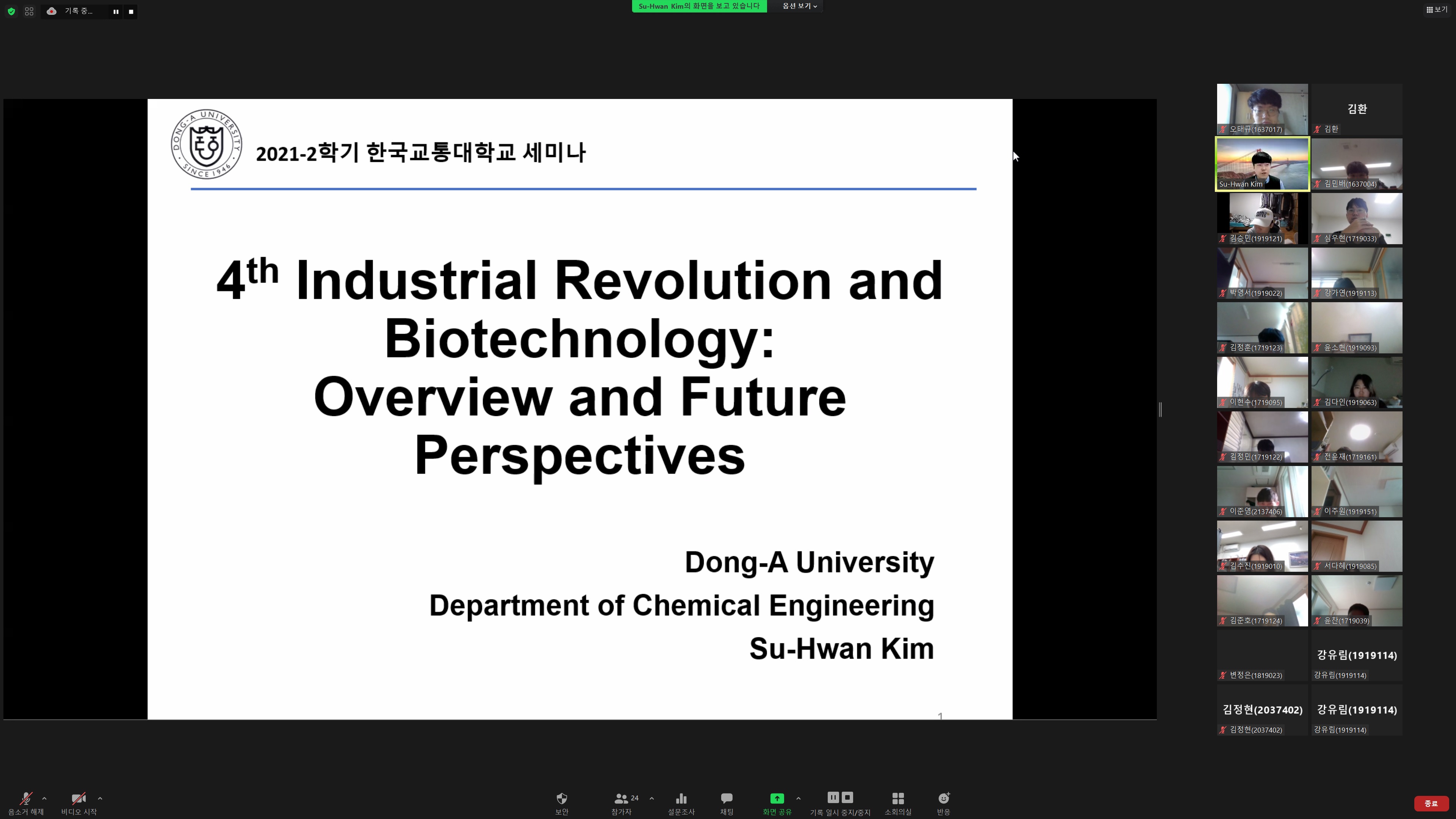This screenshot has width=1456, height=819.
Task: Expand share screen options arrow
Action: tap(798, 798)
